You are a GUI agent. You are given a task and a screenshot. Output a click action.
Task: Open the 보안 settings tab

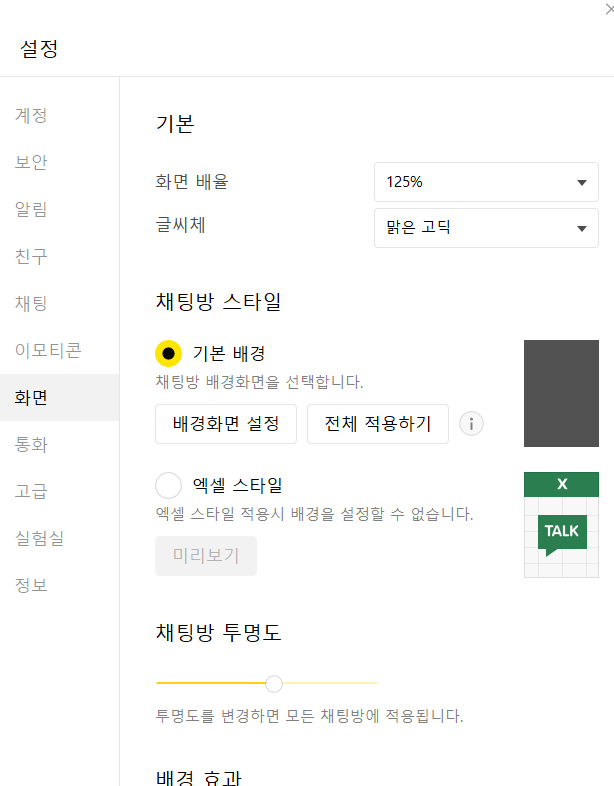(x=31, y=162)
